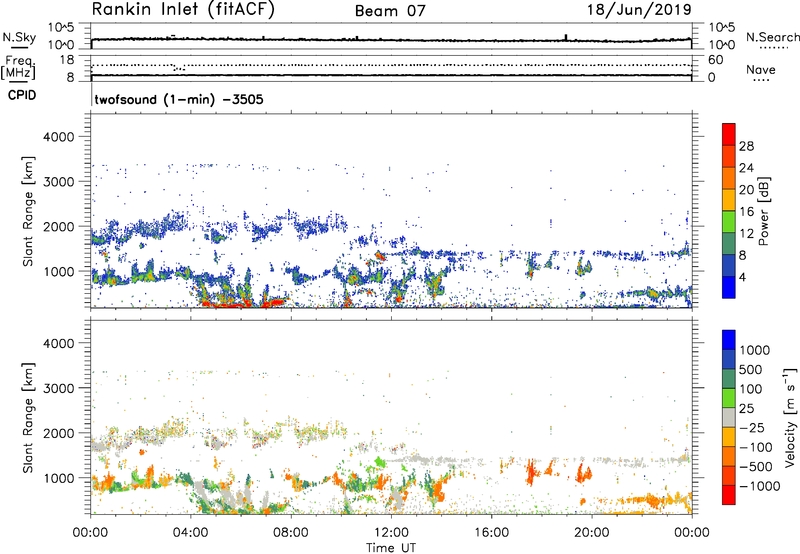The width and height of the screenshot is (800, 554).
Task: Click the gray segment of Velocity color bar
Action: pos(729,418)
